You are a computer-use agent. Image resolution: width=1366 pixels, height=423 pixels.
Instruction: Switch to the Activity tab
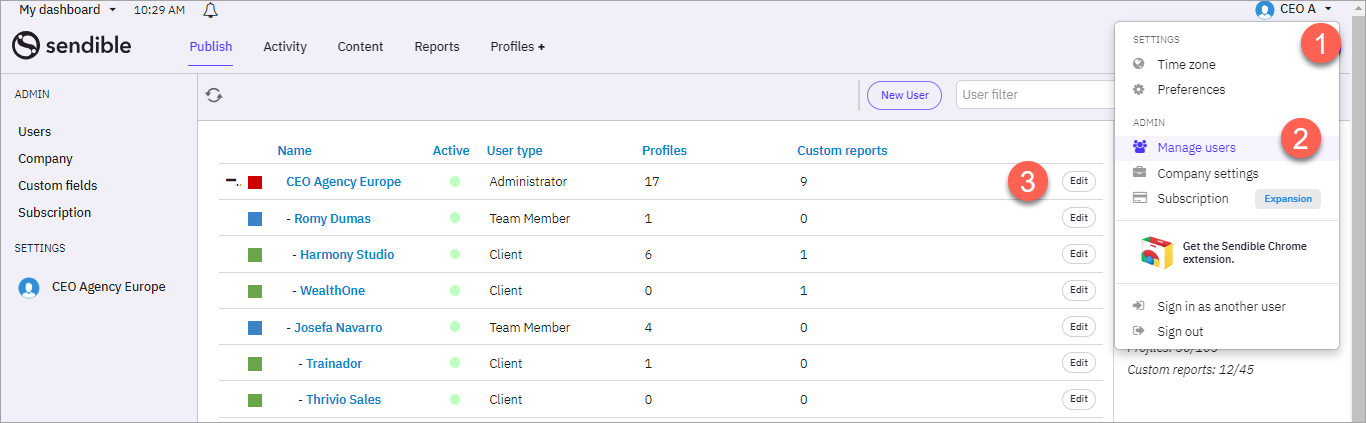[x=285, y=46]
